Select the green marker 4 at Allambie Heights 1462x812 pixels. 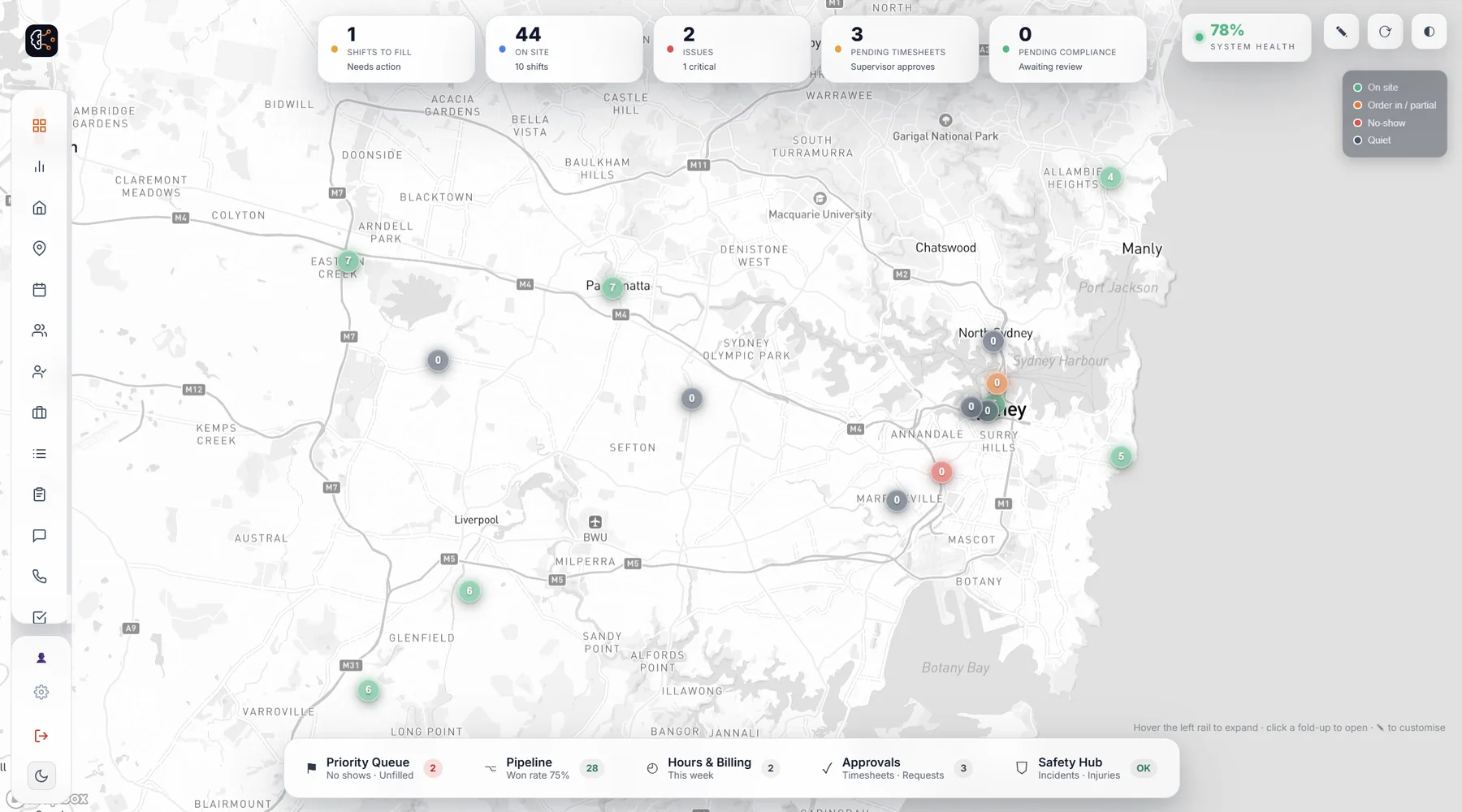tap(1110, 177)
